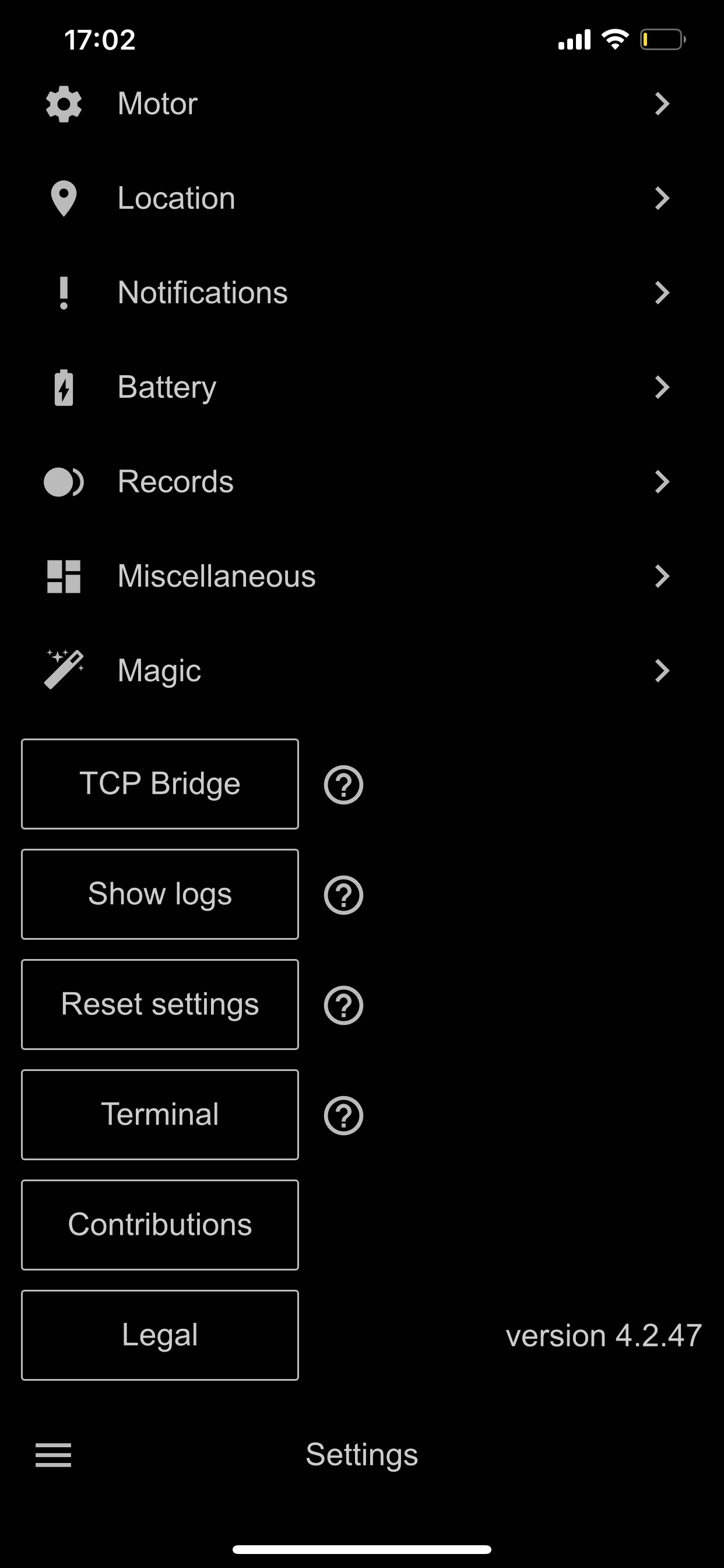Tap the Motor gear icon
This screenshot has height=1568, width=724.
tap(64, 104)
